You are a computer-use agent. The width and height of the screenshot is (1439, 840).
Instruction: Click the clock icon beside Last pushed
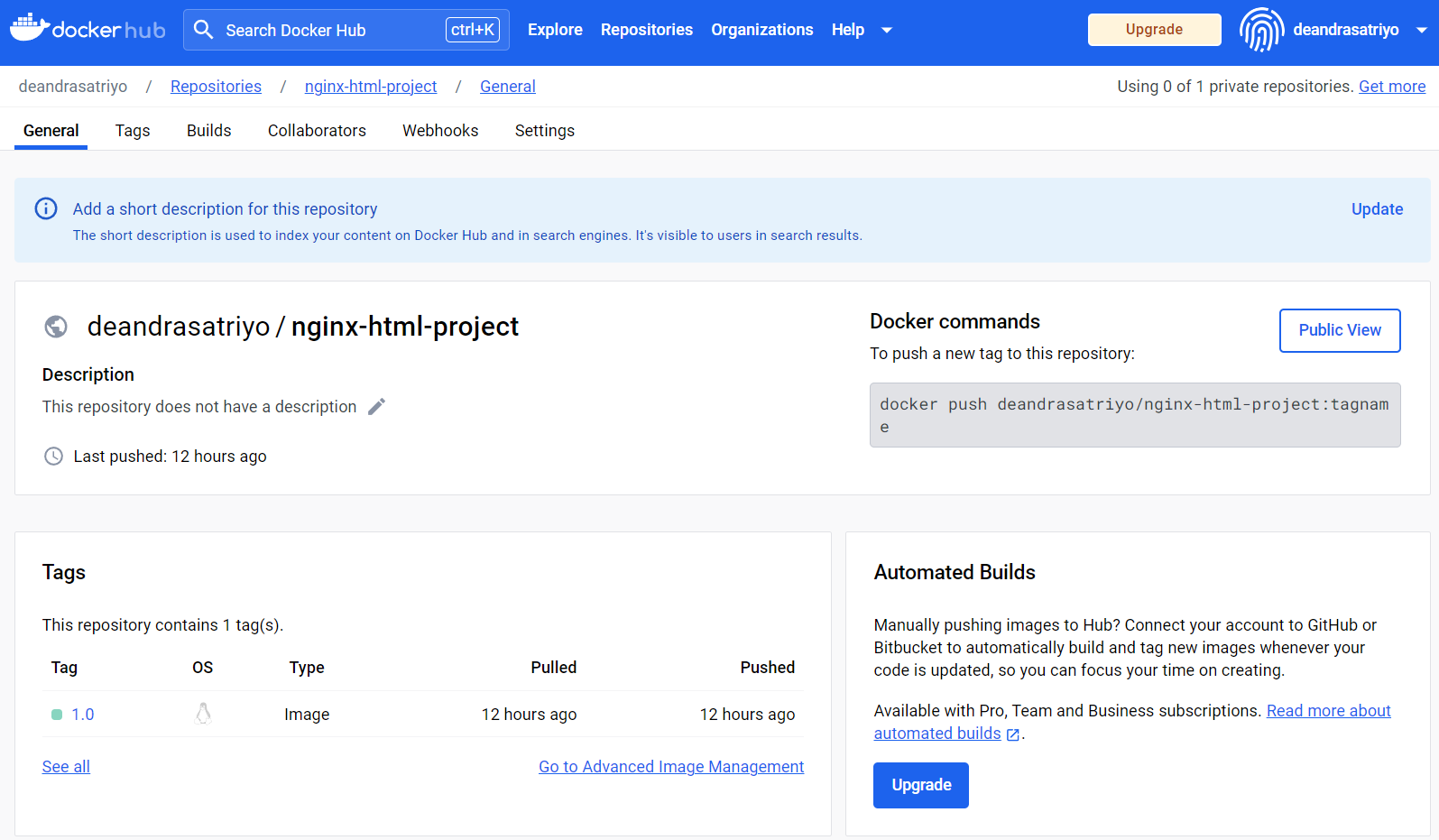pyautogui.click(x=54, y=457)
